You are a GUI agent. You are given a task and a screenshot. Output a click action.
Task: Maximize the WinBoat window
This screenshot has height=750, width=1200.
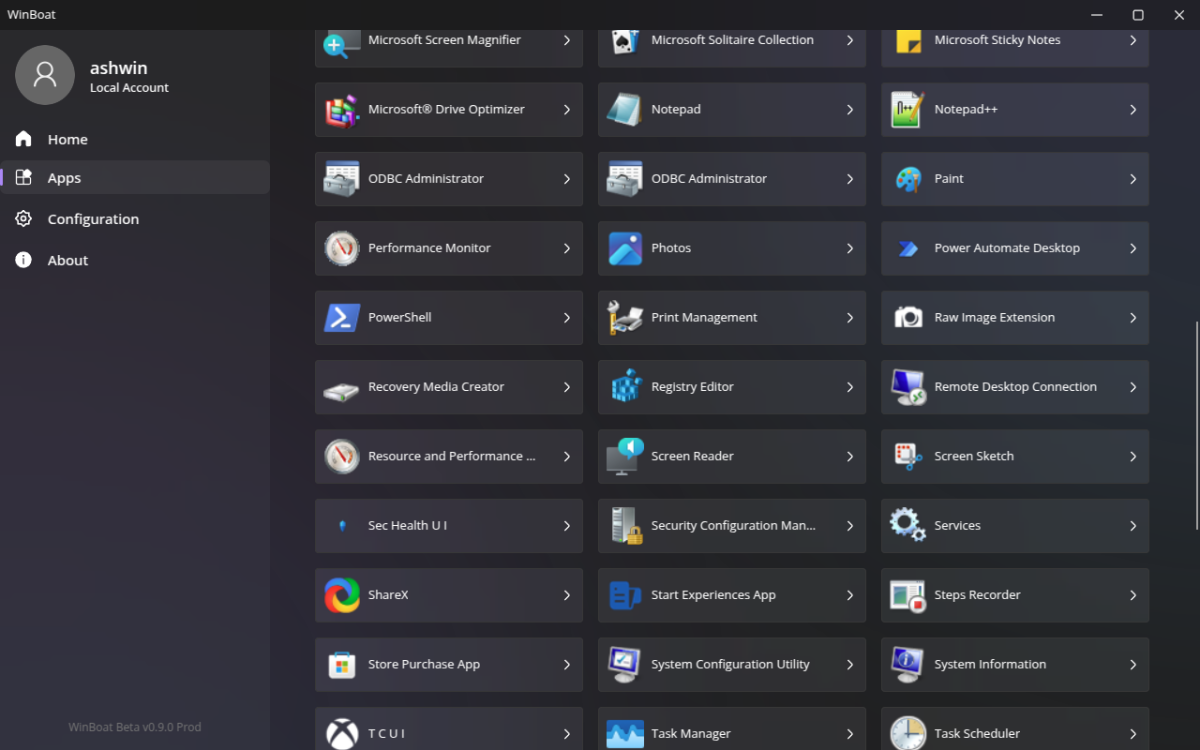[1138, 14]
